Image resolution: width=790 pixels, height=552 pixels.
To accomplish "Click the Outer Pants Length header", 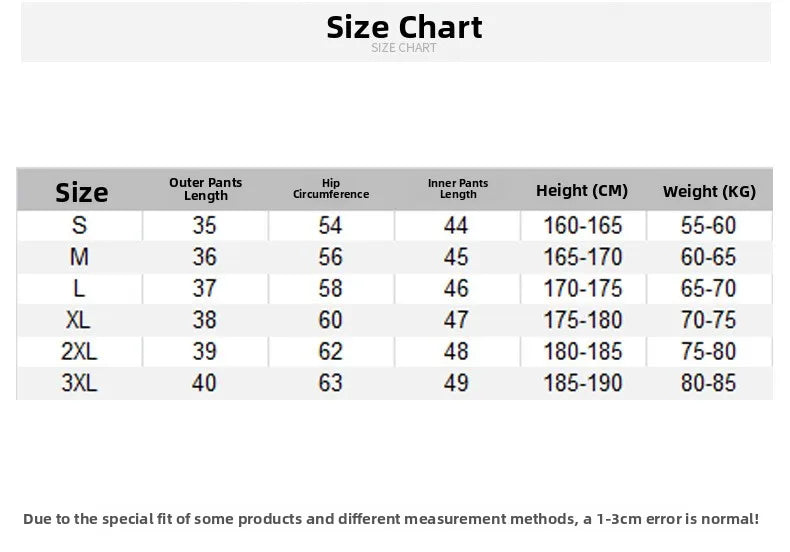I will click(x=206, y=189).
